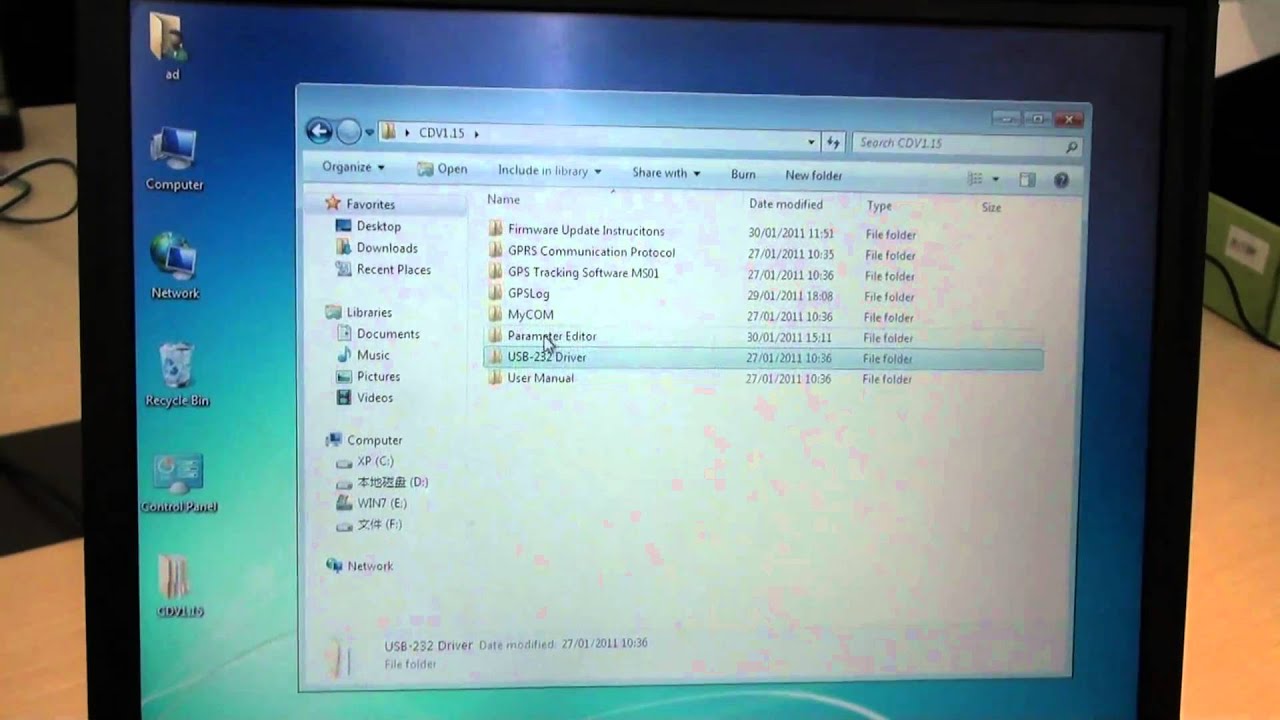Open Downloads in Favorites
Screen dimensions: 1280x720
387,248
